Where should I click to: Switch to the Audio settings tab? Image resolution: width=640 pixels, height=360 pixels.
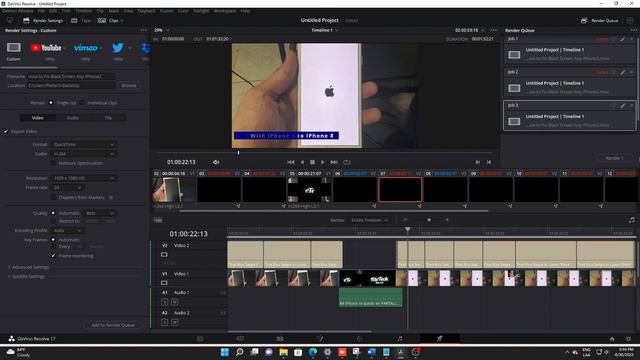[73, 118]
